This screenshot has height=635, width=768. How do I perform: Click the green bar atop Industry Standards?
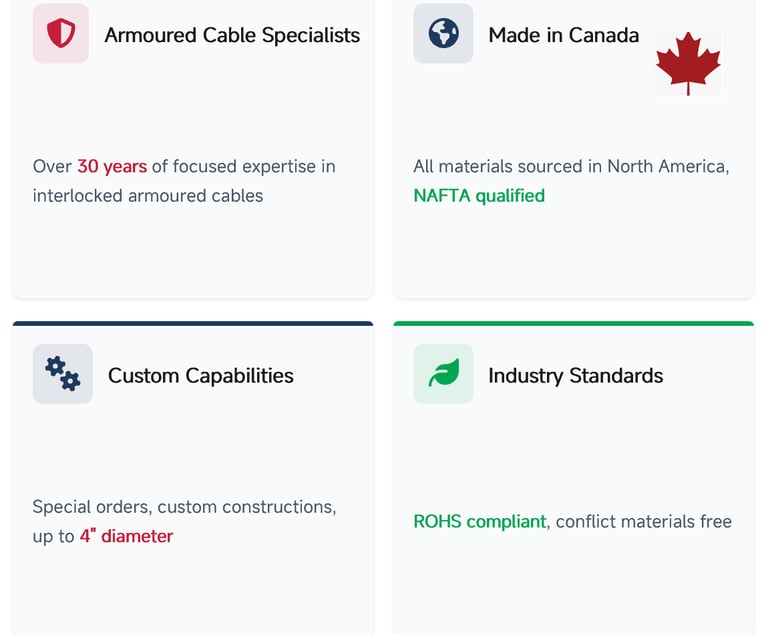[x=574, y=324]
